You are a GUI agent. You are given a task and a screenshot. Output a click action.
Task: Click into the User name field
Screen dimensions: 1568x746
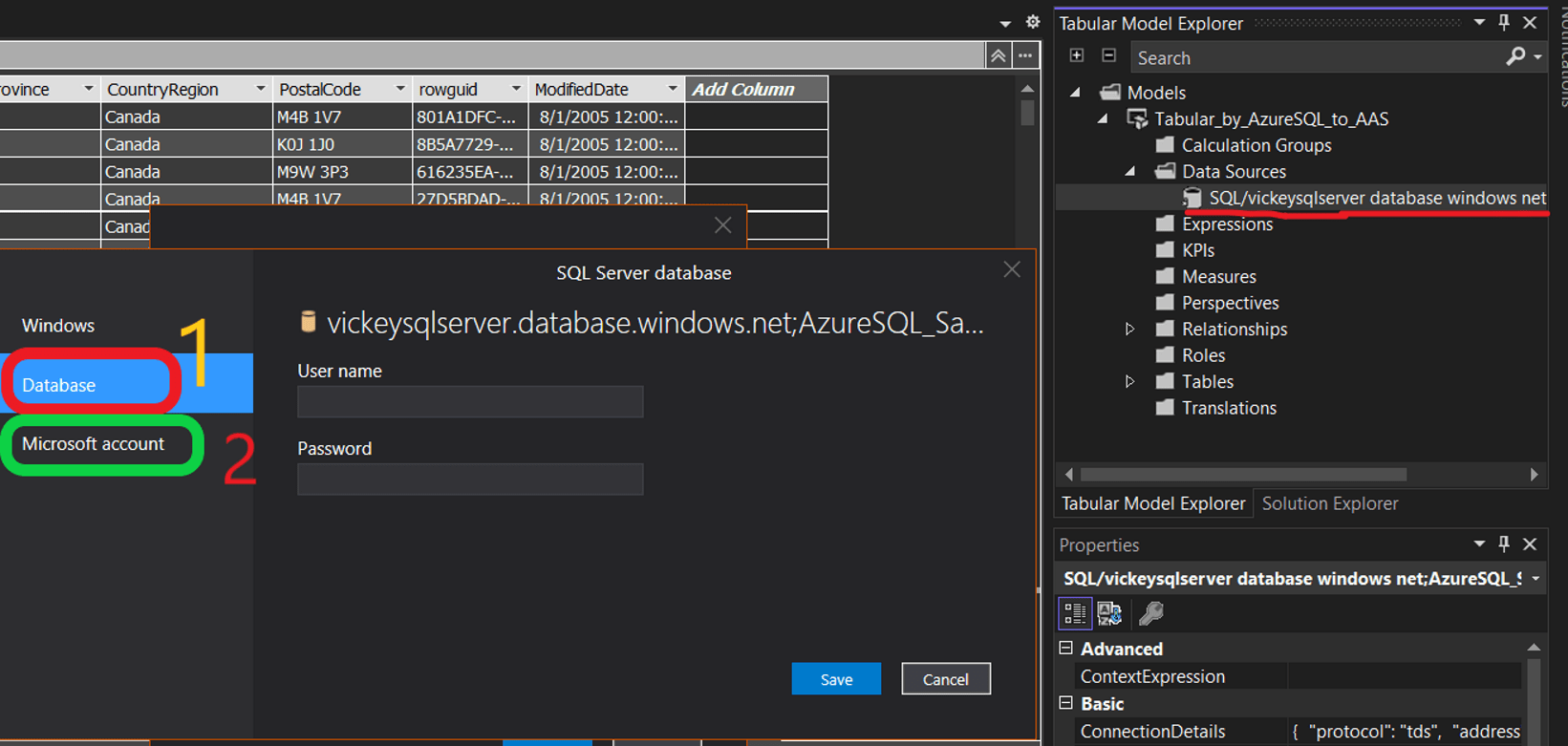[x=470, y=401]
